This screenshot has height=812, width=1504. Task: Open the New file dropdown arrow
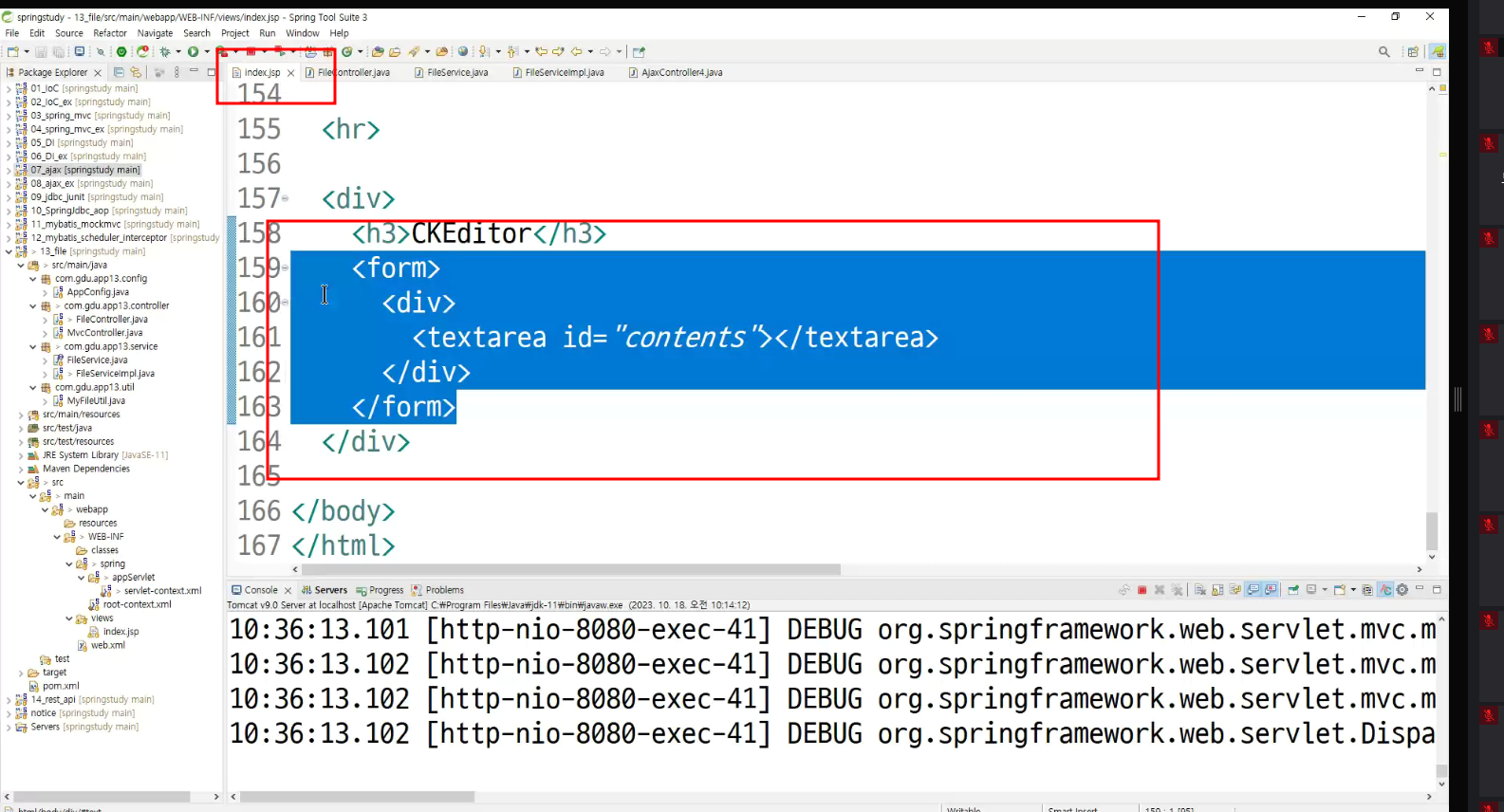click(27, 51)
